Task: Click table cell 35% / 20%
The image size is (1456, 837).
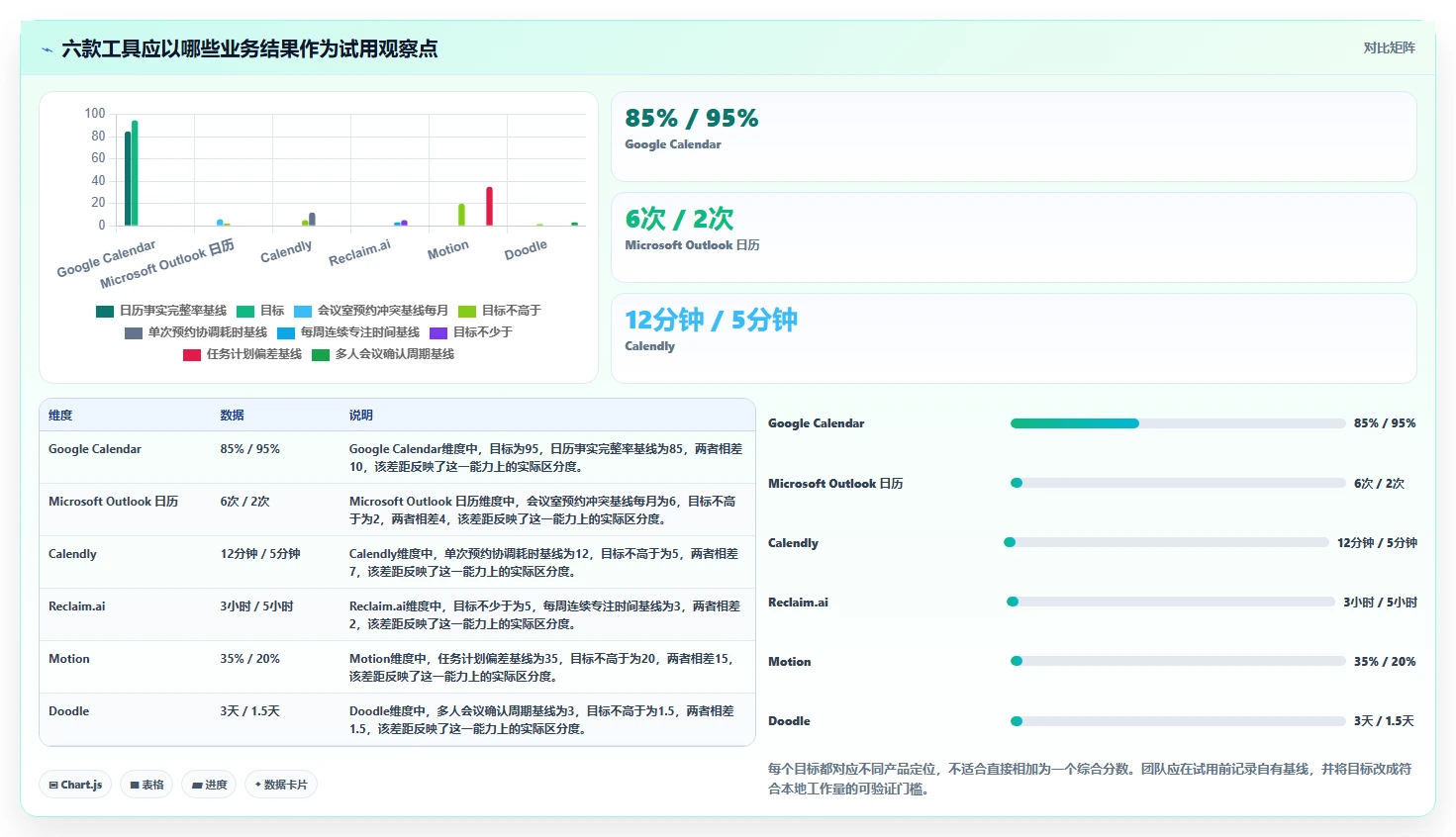Action: (x=250, y=659)
